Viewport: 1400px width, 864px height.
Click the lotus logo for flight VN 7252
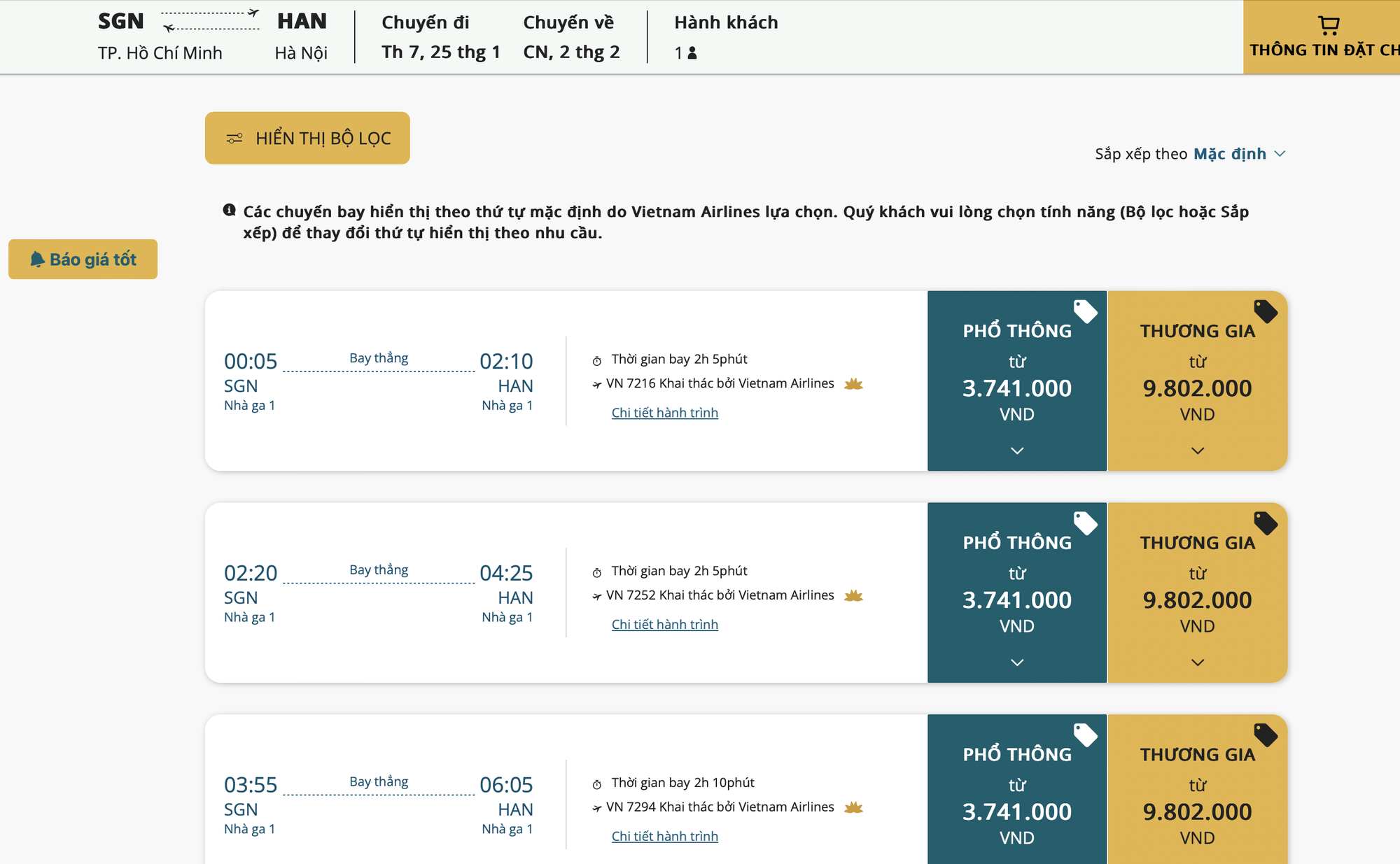point(853,595)
